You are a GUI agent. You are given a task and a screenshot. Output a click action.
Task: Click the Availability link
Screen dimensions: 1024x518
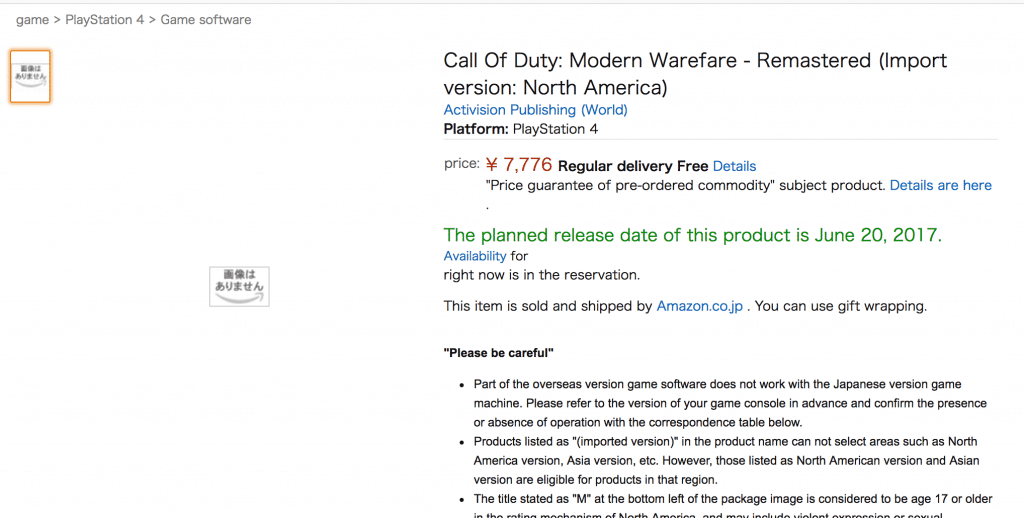click(475, 256)
